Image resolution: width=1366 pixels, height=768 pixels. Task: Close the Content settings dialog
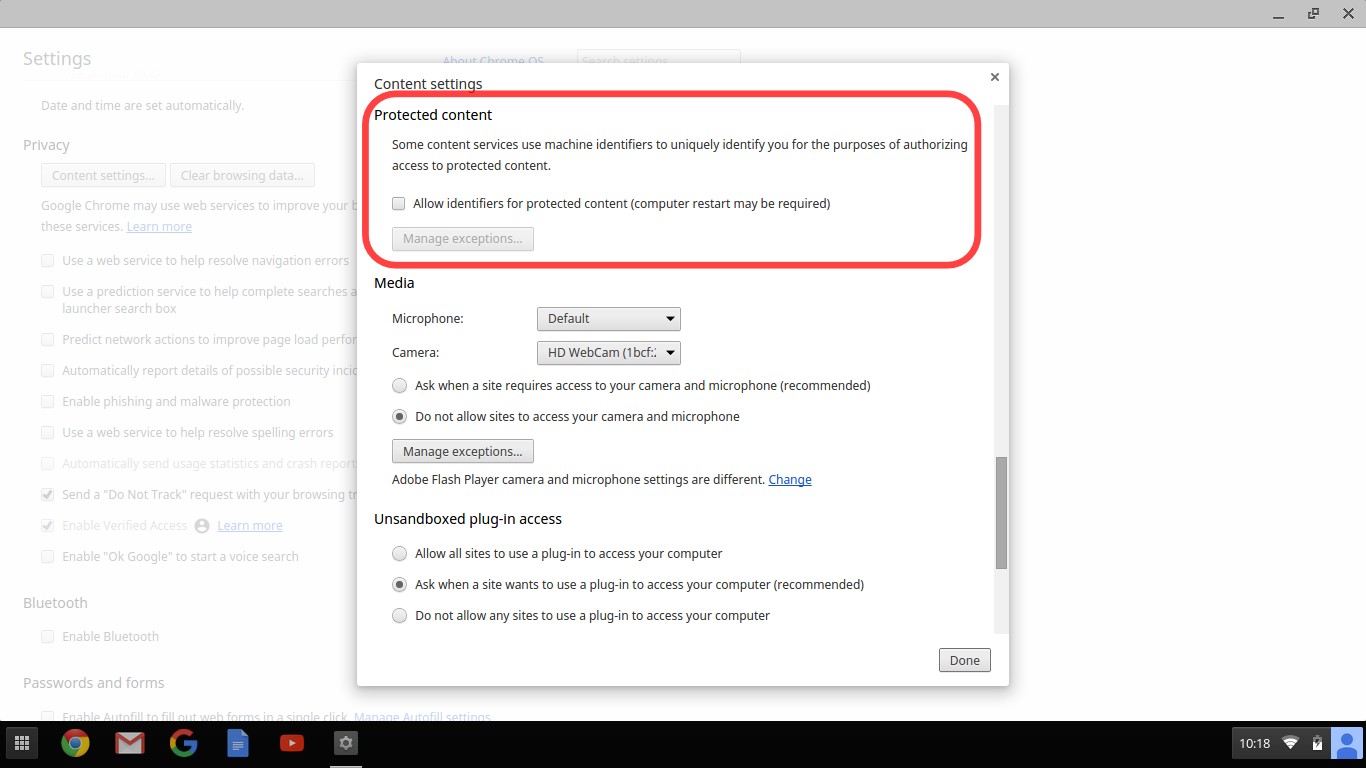(994, 77)
